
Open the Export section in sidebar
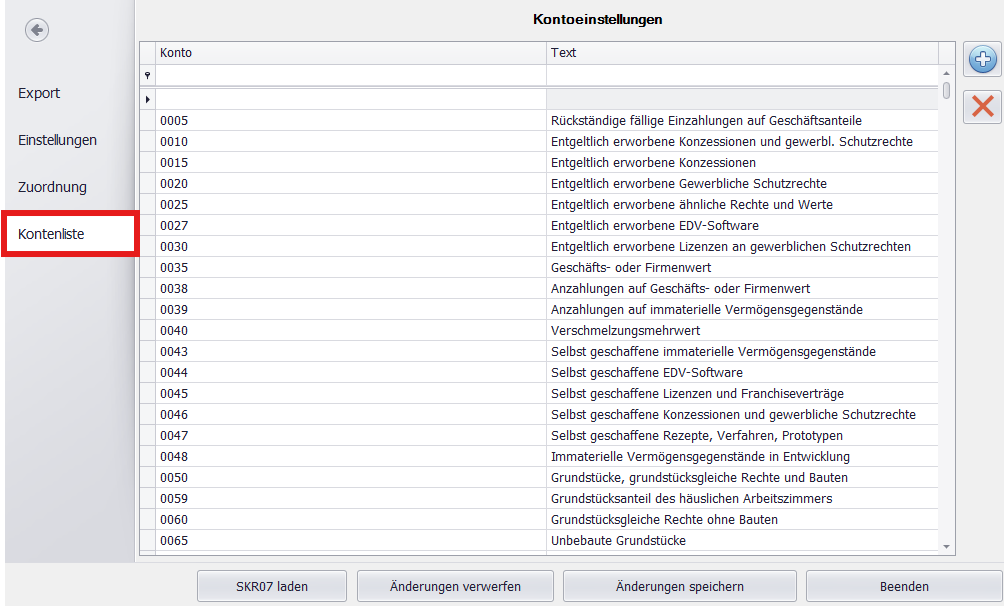tap(38, 92)
